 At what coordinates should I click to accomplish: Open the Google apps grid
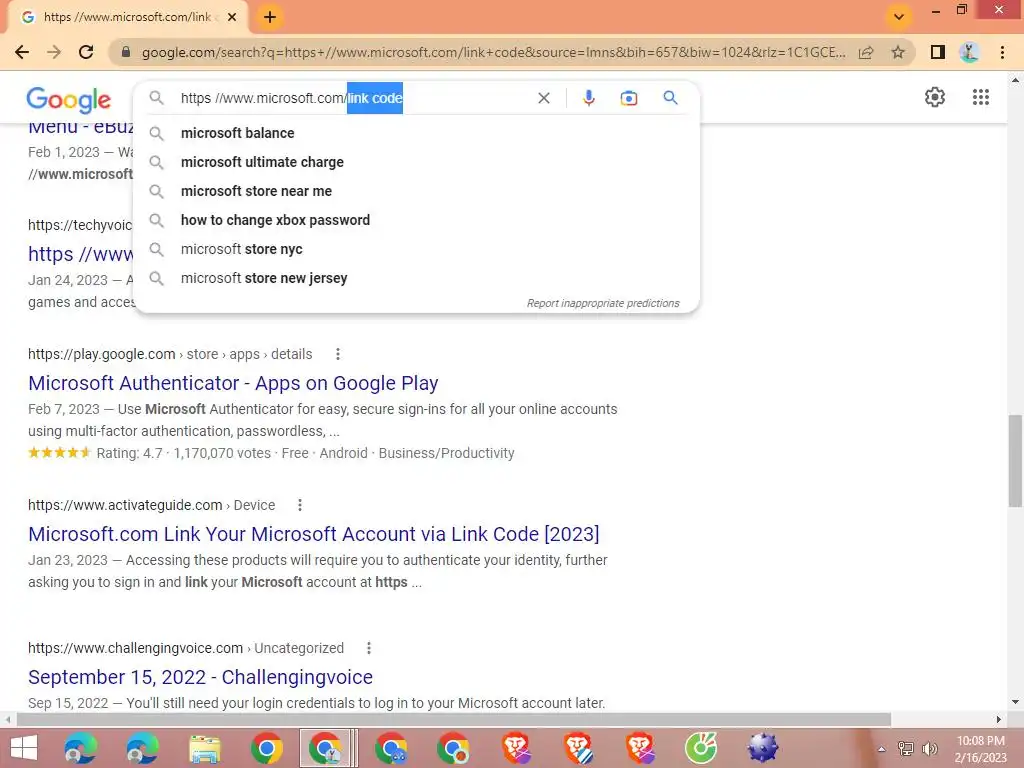(980, 97)
